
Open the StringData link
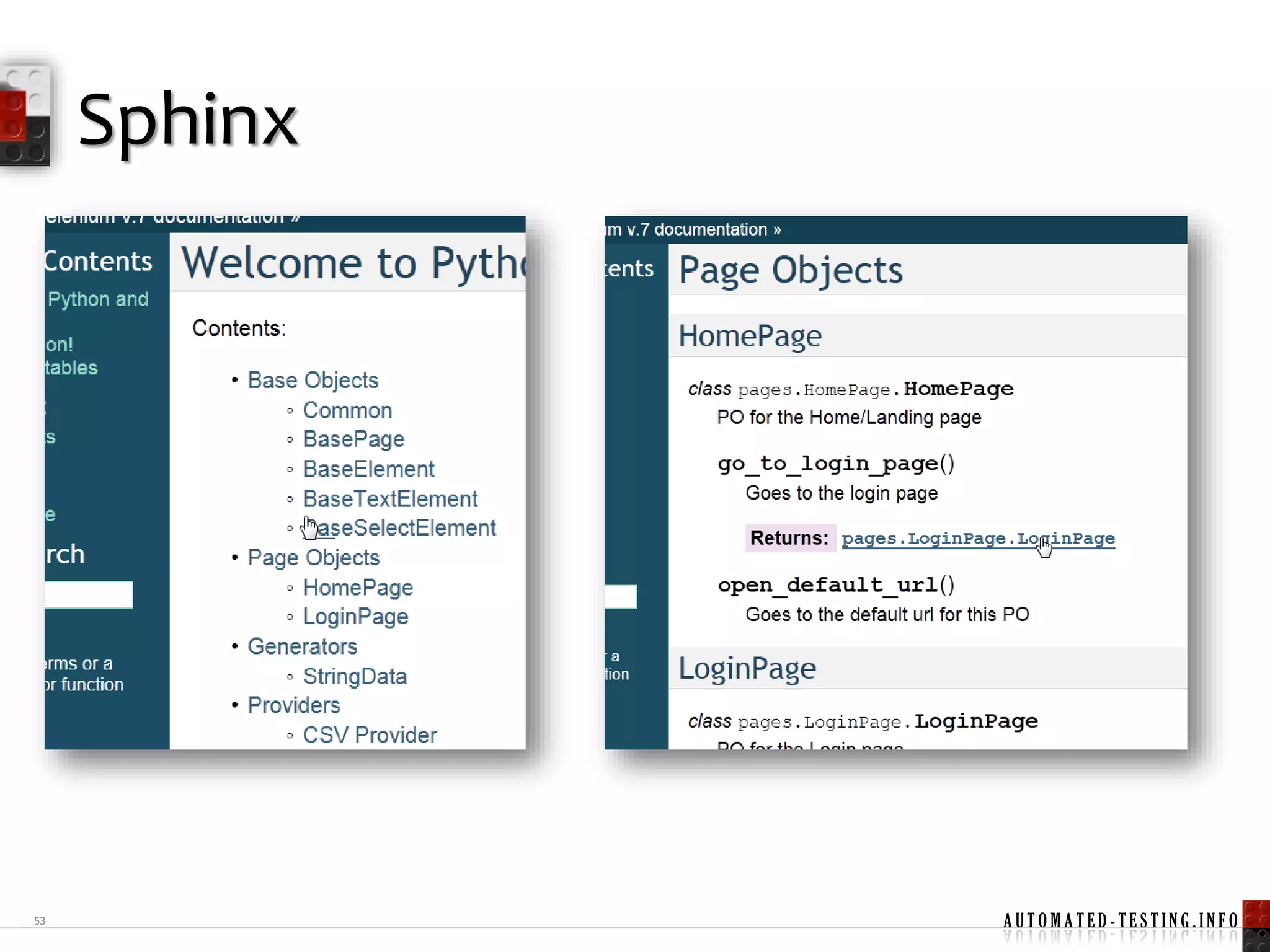(355, 676)
